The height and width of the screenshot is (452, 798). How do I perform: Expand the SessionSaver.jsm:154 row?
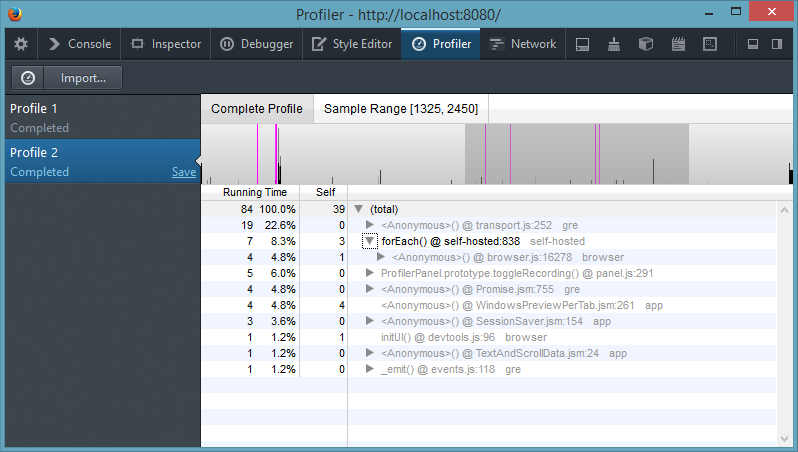[x=370, y=321]
